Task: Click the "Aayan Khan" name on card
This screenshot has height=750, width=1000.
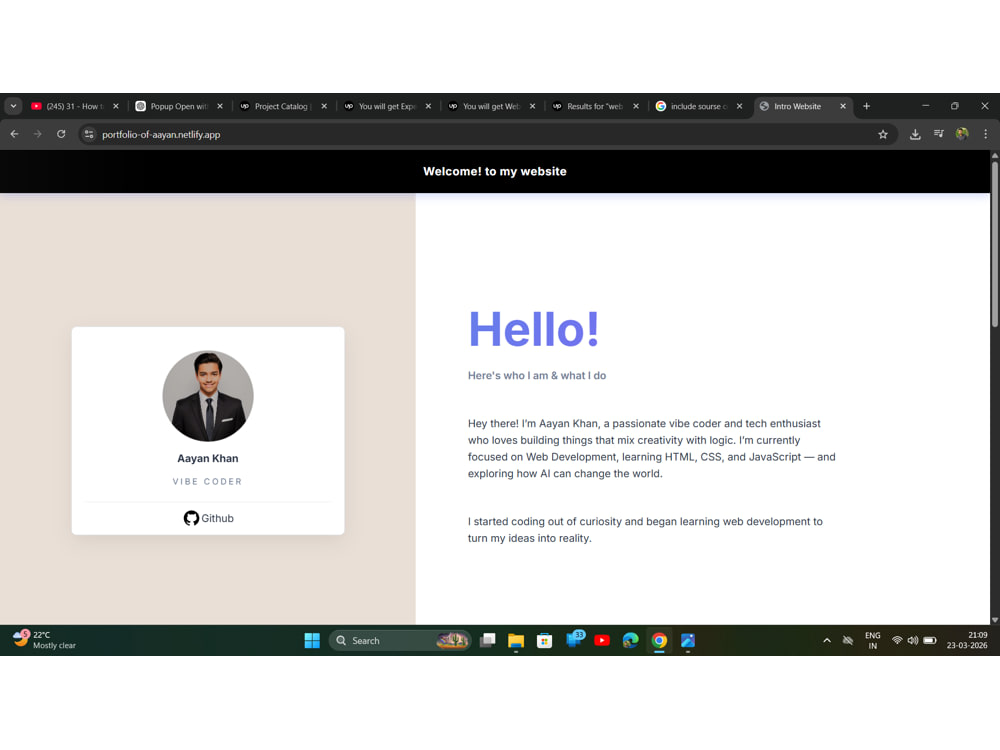Action: tap(208, 459)
